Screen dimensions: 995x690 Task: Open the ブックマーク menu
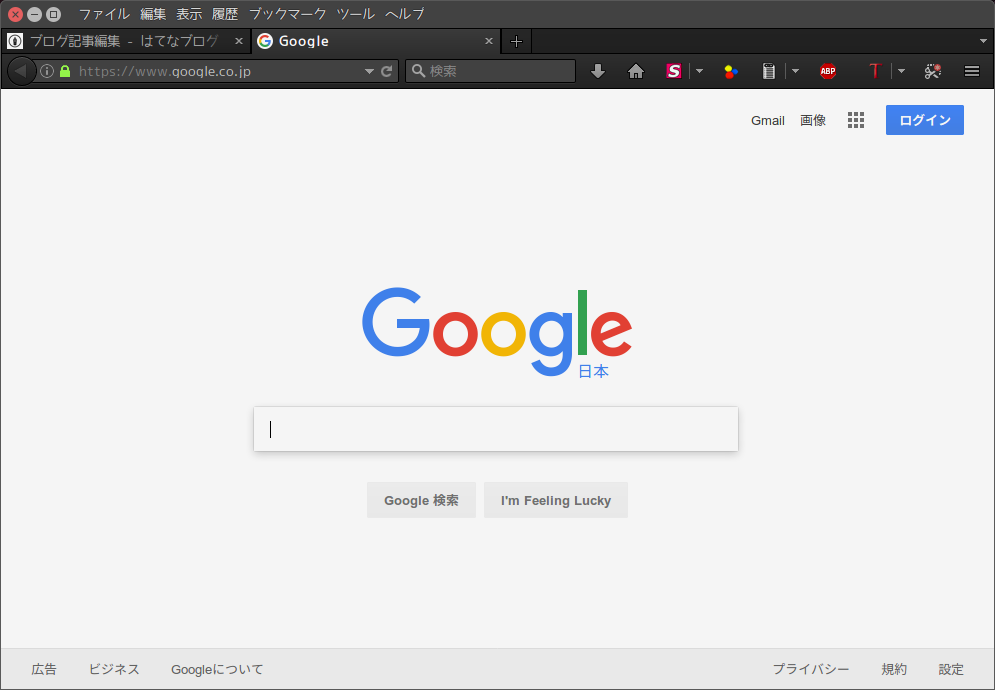[287, 14]
